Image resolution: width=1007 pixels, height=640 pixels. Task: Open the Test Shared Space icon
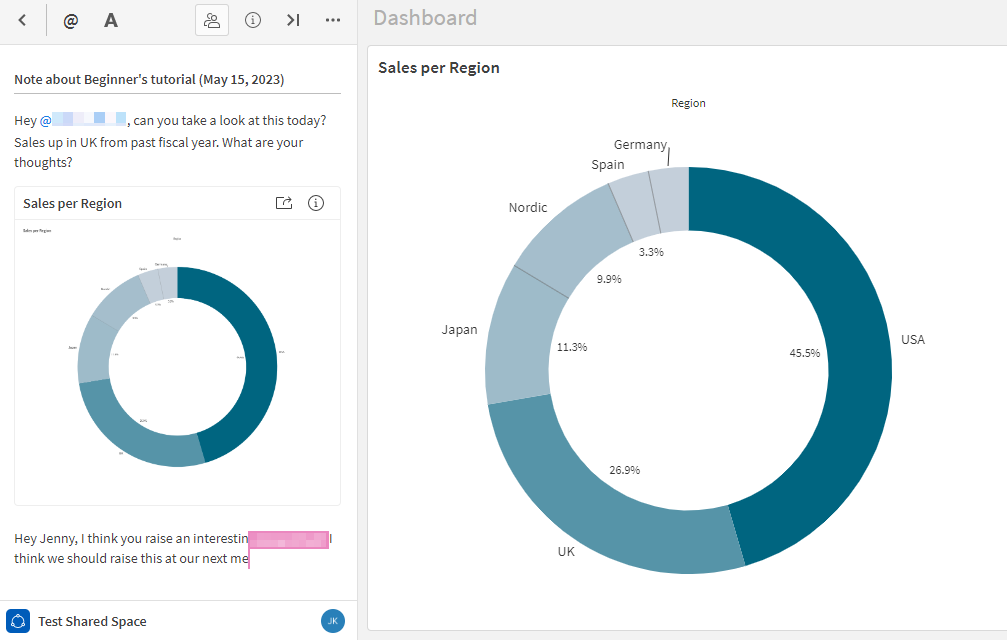pos(18,621)
